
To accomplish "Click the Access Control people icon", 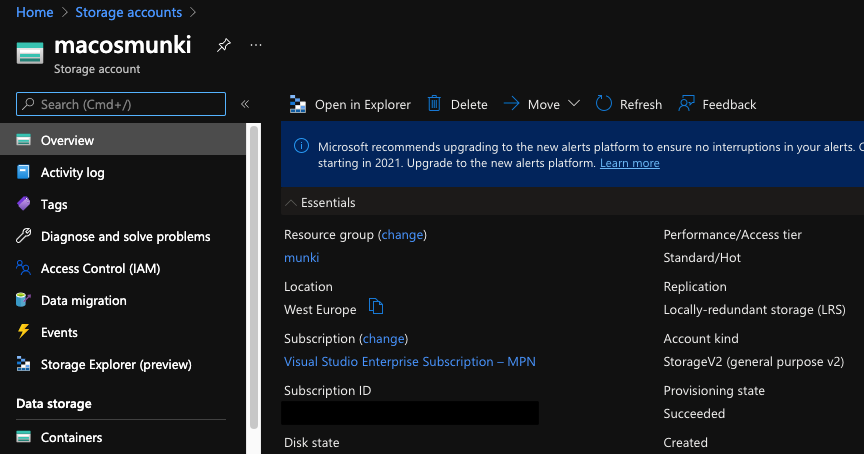I will click(x=23, y=268).
